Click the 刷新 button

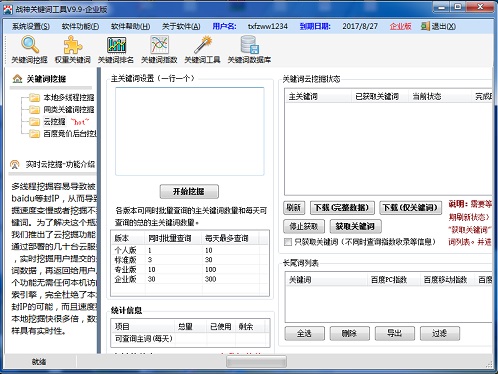[x=294, y=208]
